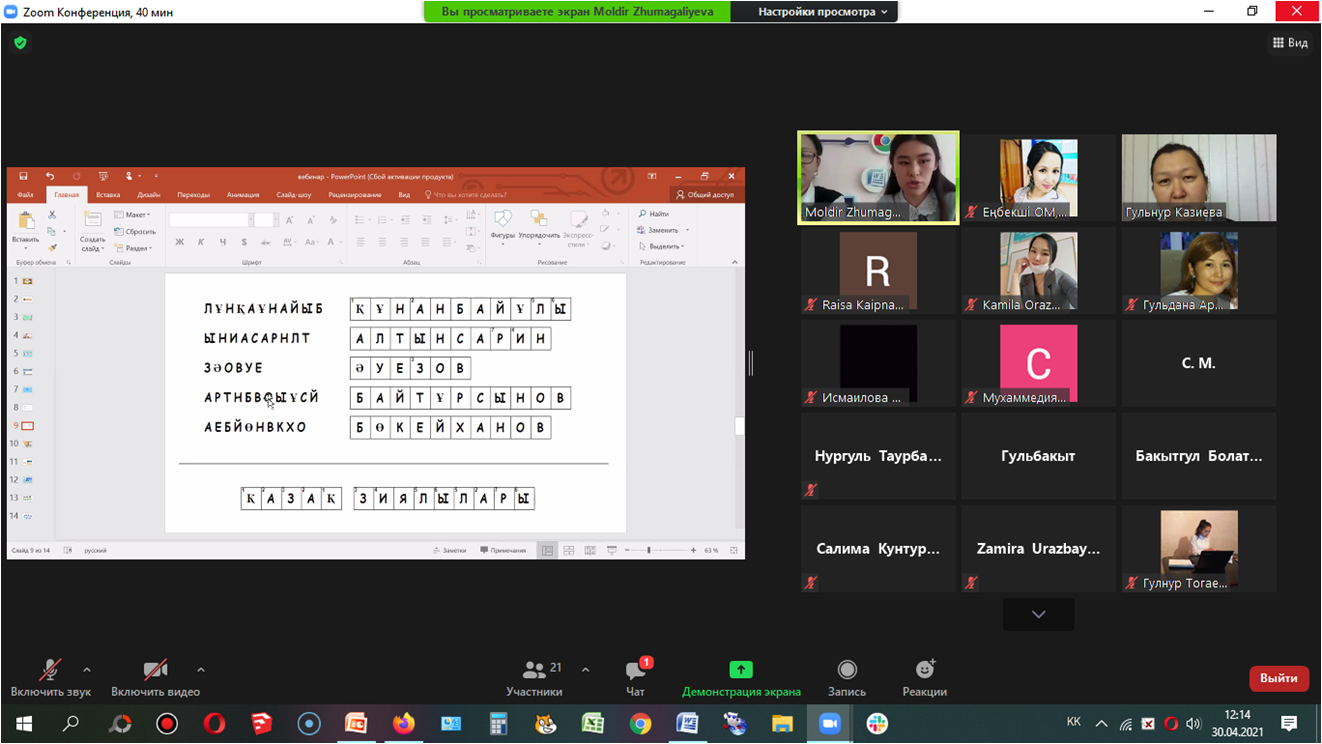Viewport: 1322px width, 744px height.
Task: Open Windows Start menu
Action: [24, 724]
